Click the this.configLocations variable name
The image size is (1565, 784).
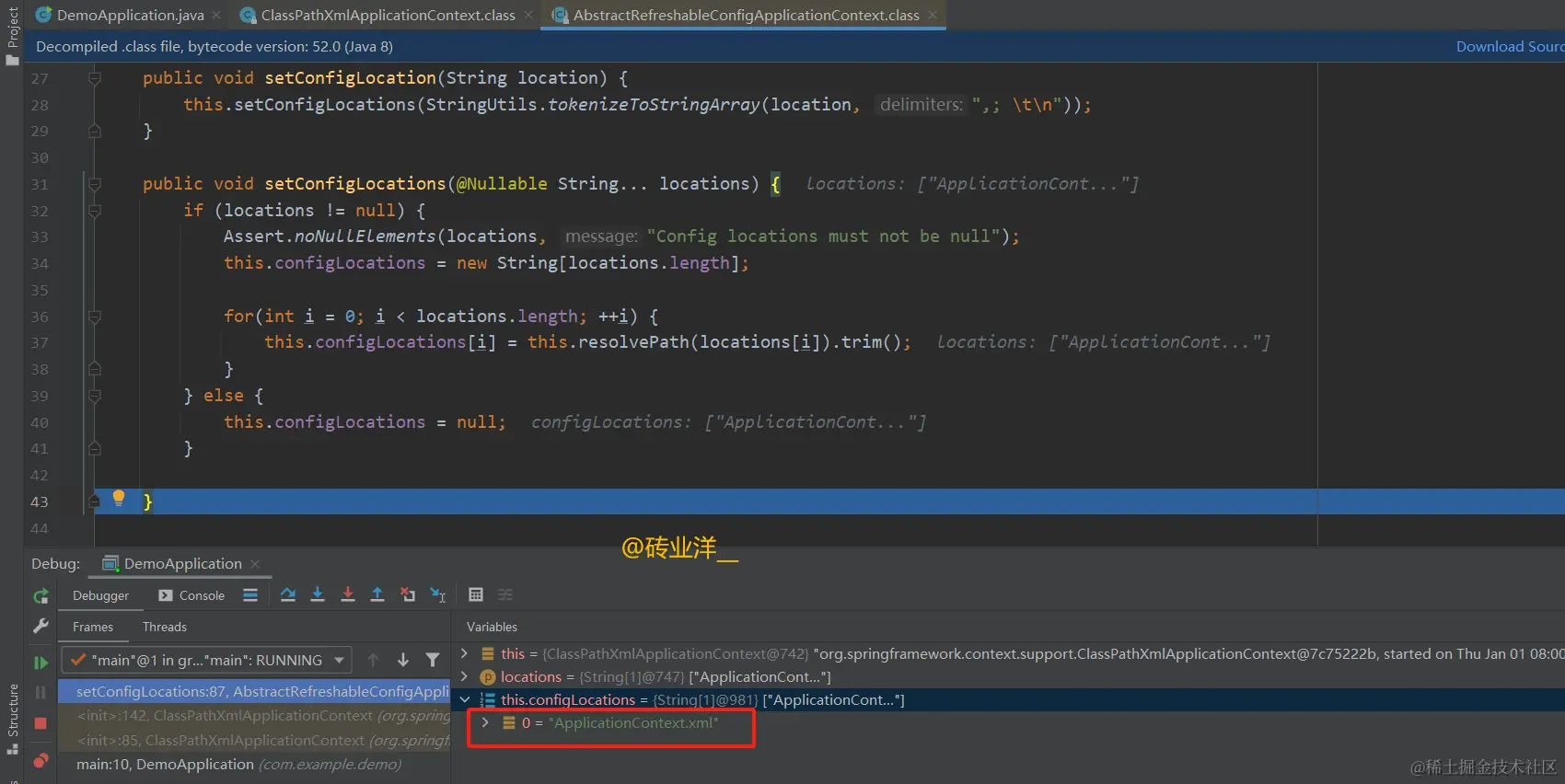click(x=568, y=699)
